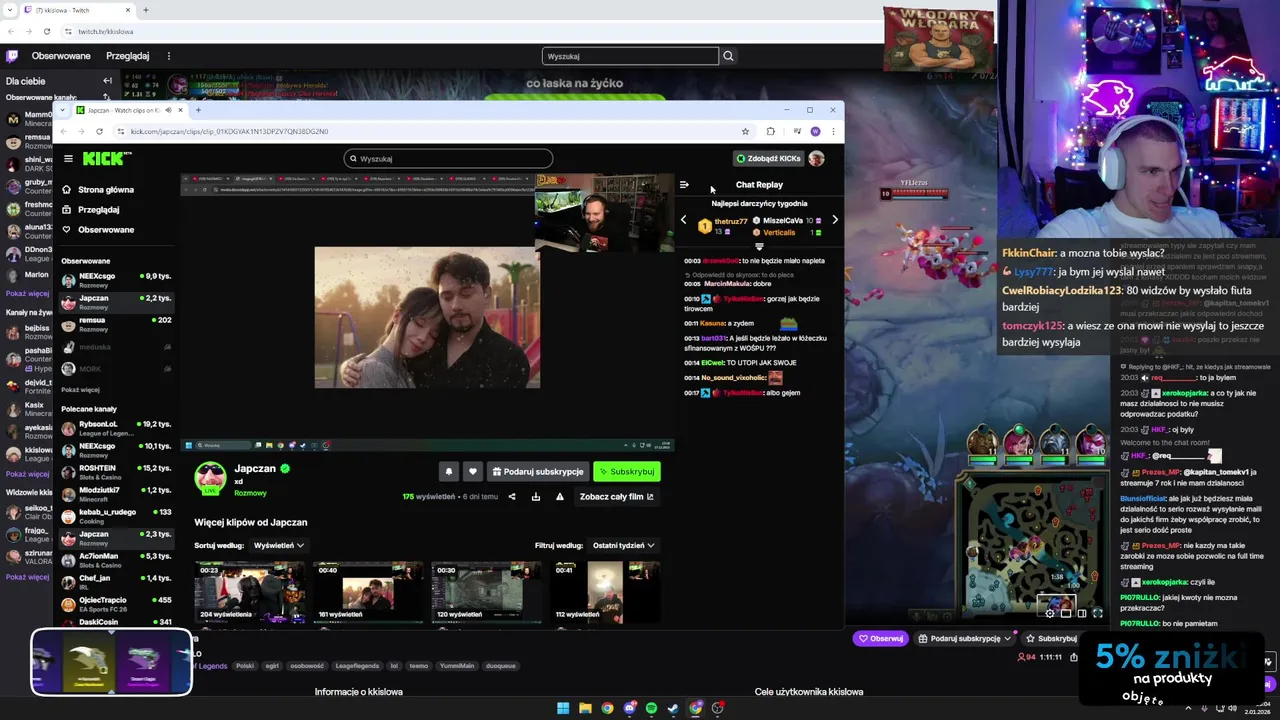
Task: Open Twitch Podaruj subskrypcję dropdown
Action: click(x=966, y=638)
